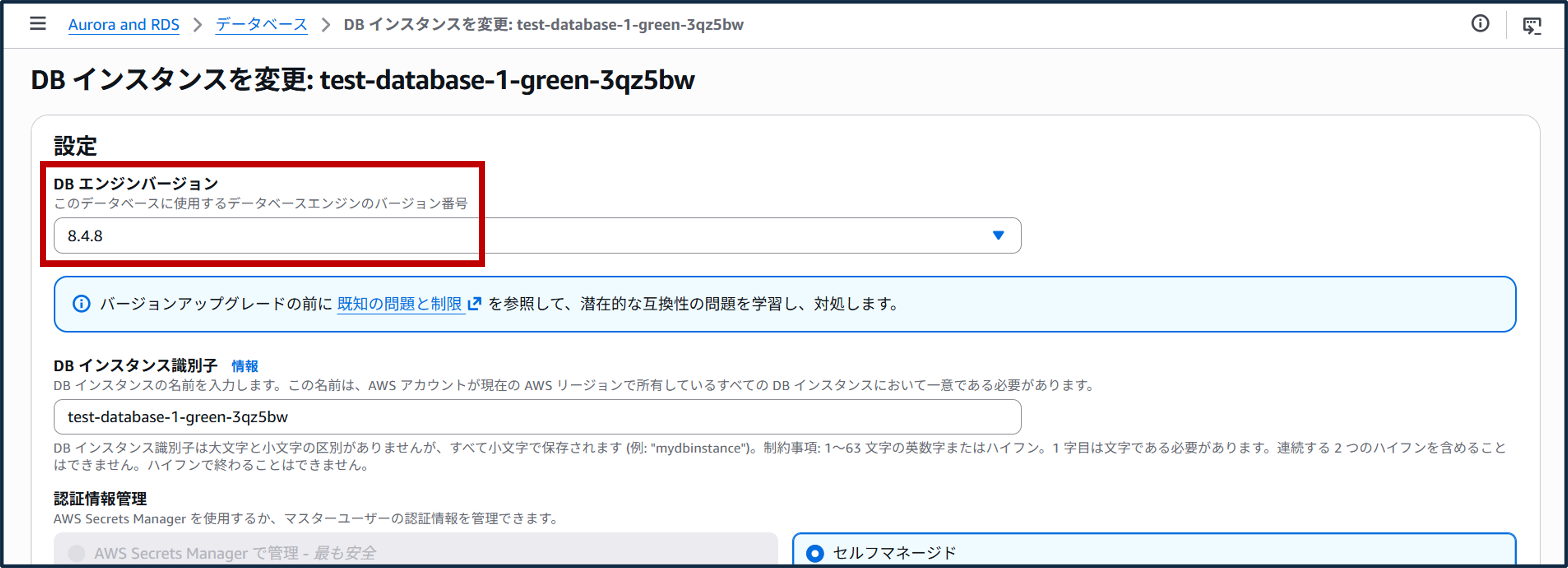
Task: Navigate to the Aurora and RDS breadcrumb
Action: coord(124,24)
